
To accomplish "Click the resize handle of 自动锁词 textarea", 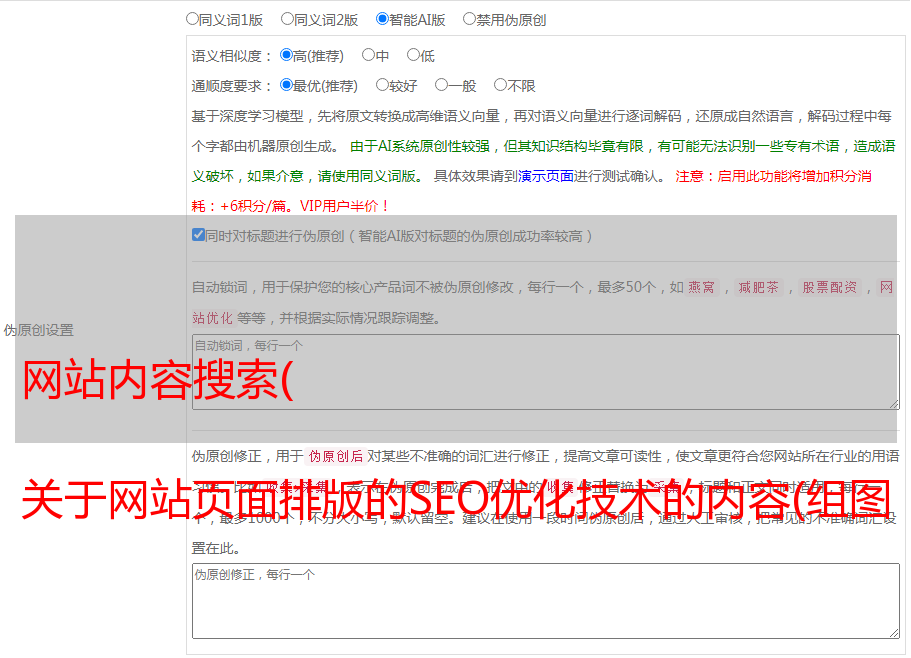I will point(894,404).
